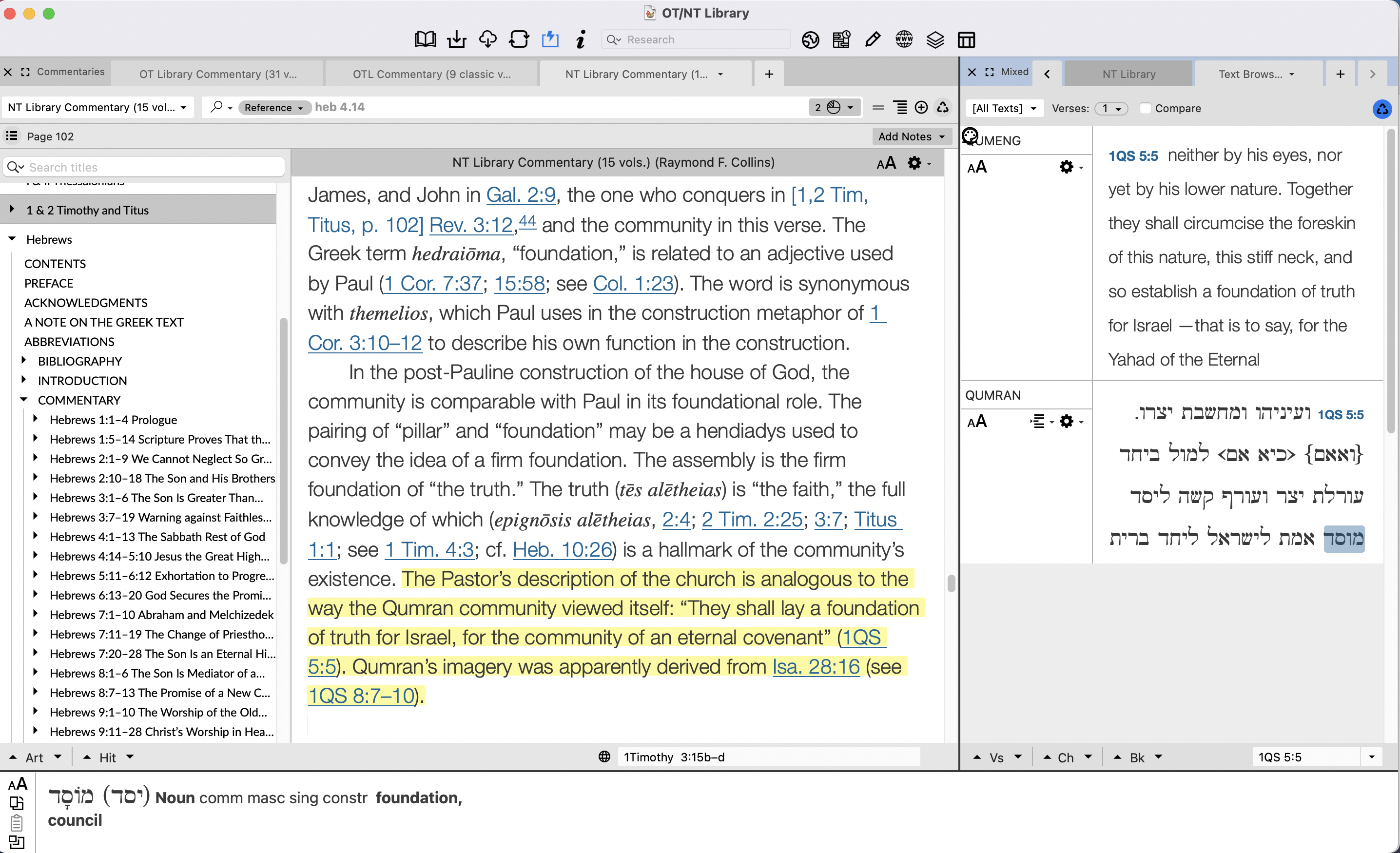Open the [All Texts] dropdown
Viewport: 1400px width, 853px height.
tap(1003, 108)
